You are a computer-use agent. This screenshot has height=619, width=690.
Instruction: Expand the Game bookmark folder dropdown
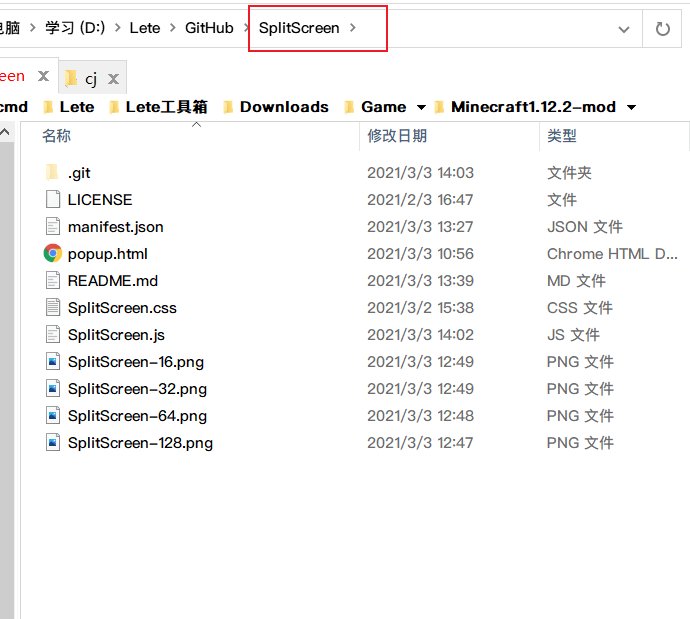[x=421, y=107]
